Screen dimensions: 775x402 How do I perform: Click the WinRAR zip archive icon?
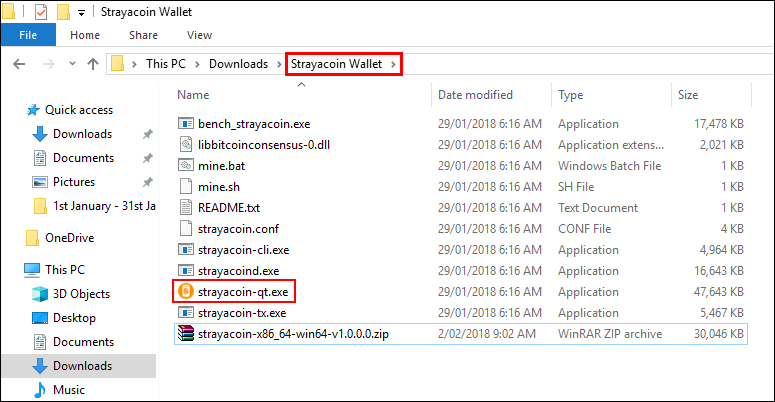click(x=186, y=334)
